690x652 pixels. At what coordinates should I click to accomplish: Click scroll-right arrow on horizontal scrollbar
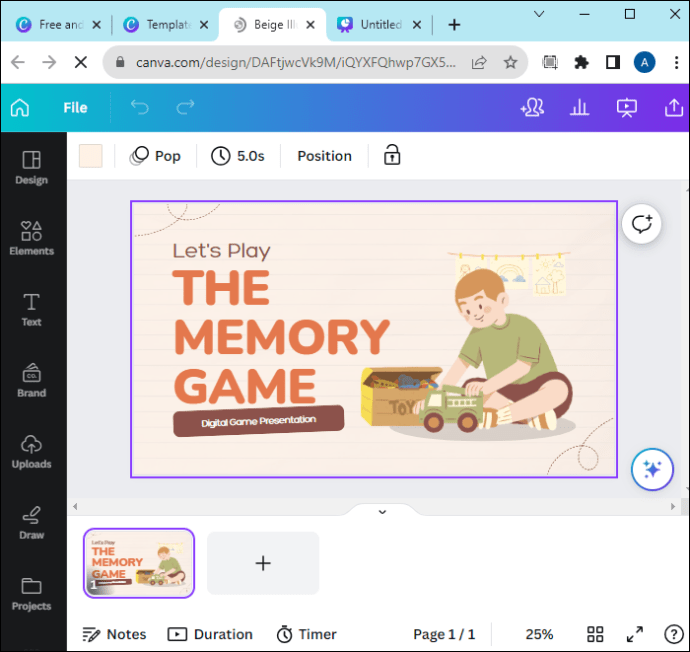pyautogui.click(x=673, y=506)
